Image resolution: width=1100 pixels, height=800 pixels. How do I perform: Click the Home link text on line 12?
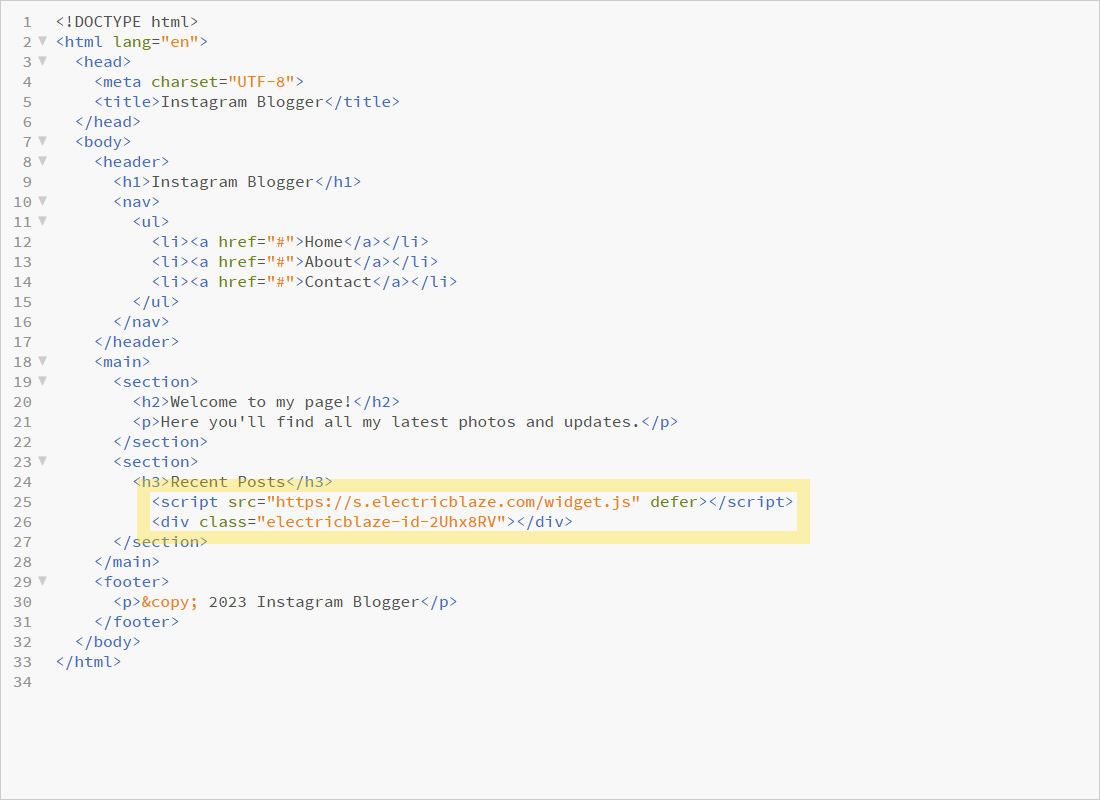[x=323, y=242]
